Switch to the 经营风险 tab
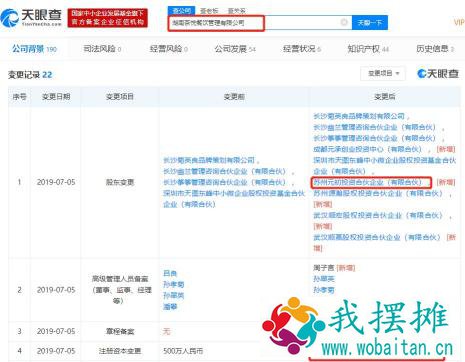 pos(169,49)
